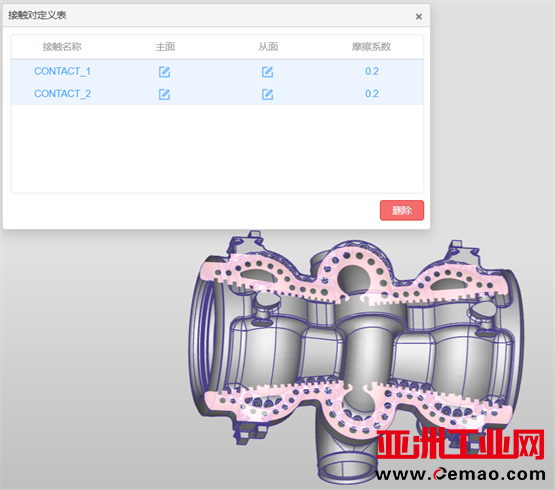Close the 接触对定义表 dialog
Viewport: 555px width, 490px height.
pos(418,16)
